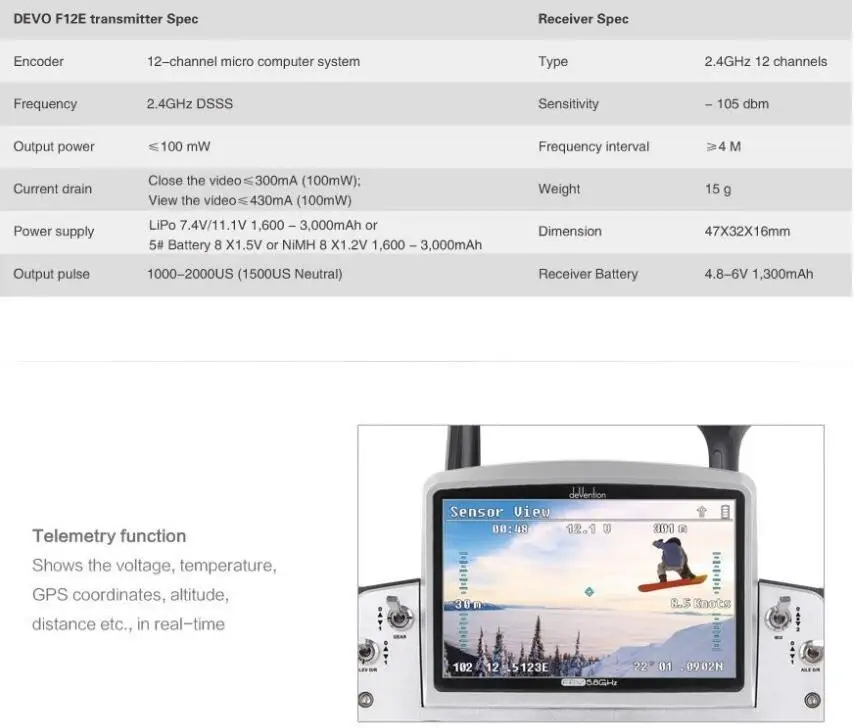
Task: Click '5# Battery 8 X1.5V or NiMH' line
Action: 315,245
